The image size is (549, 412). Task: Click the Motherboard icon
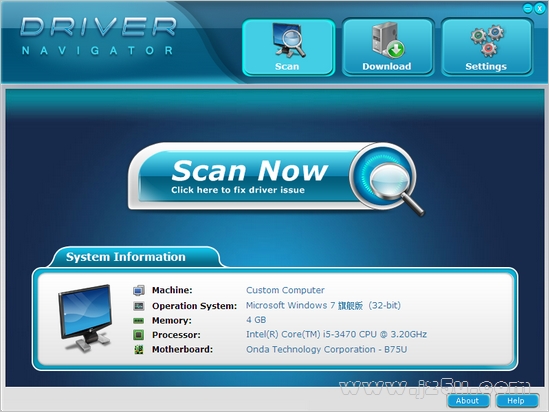[139, 349]
